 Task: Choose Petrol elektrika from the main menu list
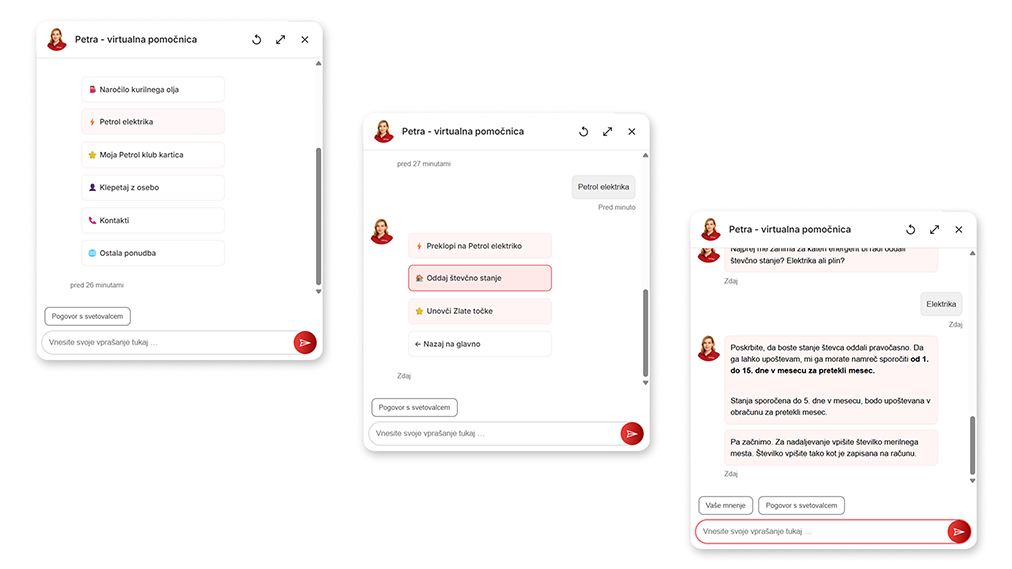[x=153, y=122]
